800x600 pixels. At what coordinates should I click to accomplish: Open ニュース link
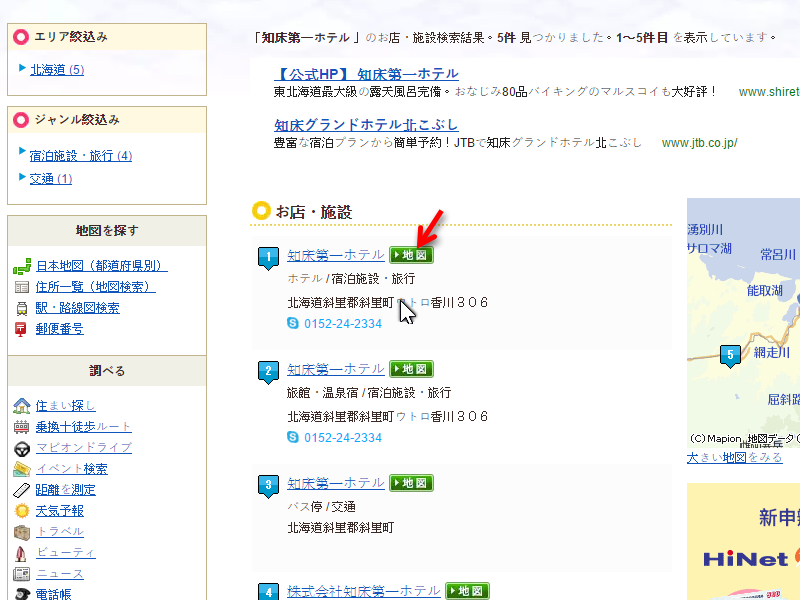coord(60,574)
